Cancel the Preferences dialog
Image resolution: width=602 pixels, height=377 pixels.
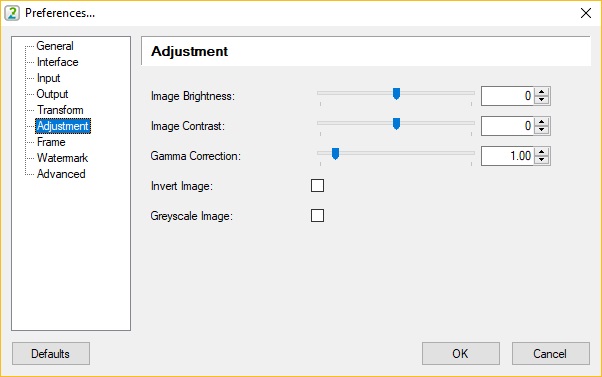551,354
